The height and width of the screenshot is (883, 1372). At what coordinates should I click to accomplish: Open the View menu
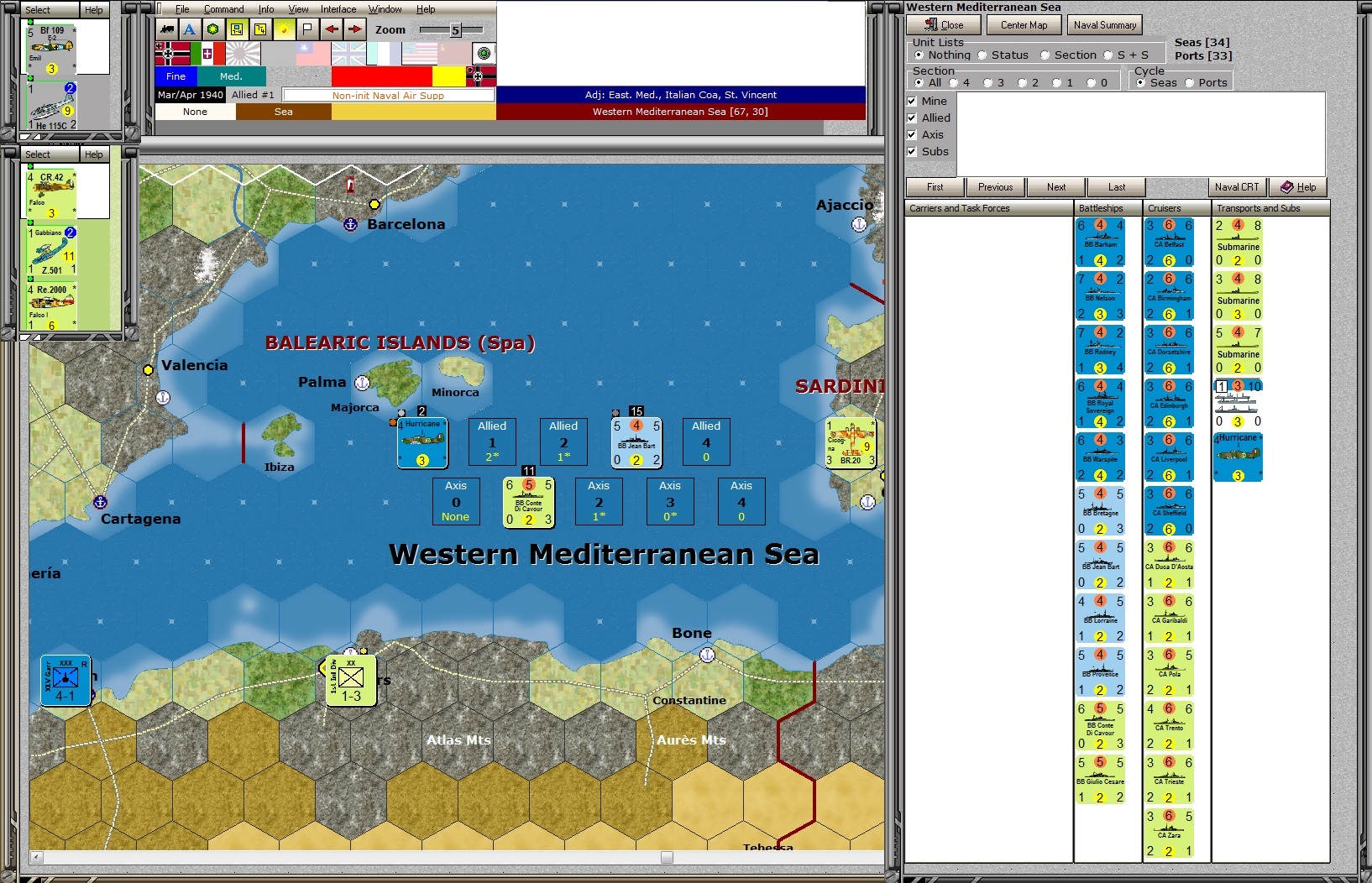coord(299,9)
